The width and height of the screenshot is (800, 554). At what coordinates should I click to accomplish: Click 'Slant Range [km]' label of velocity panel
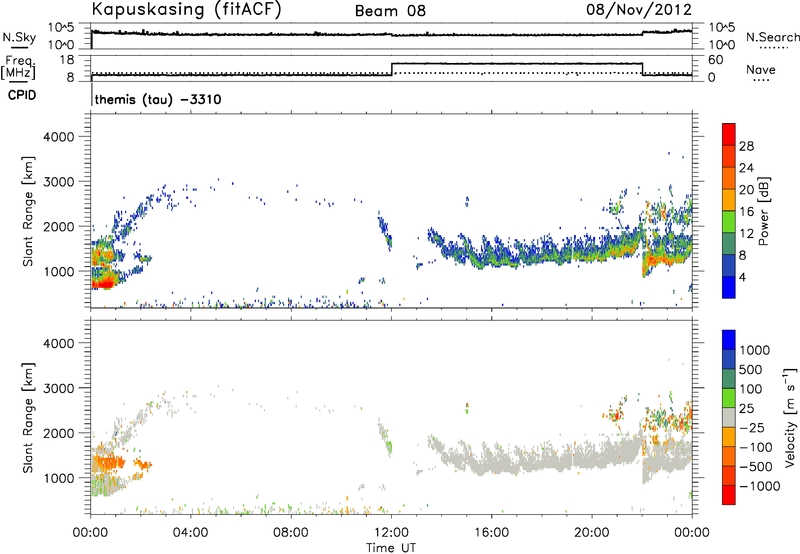(x=28, y=418)
